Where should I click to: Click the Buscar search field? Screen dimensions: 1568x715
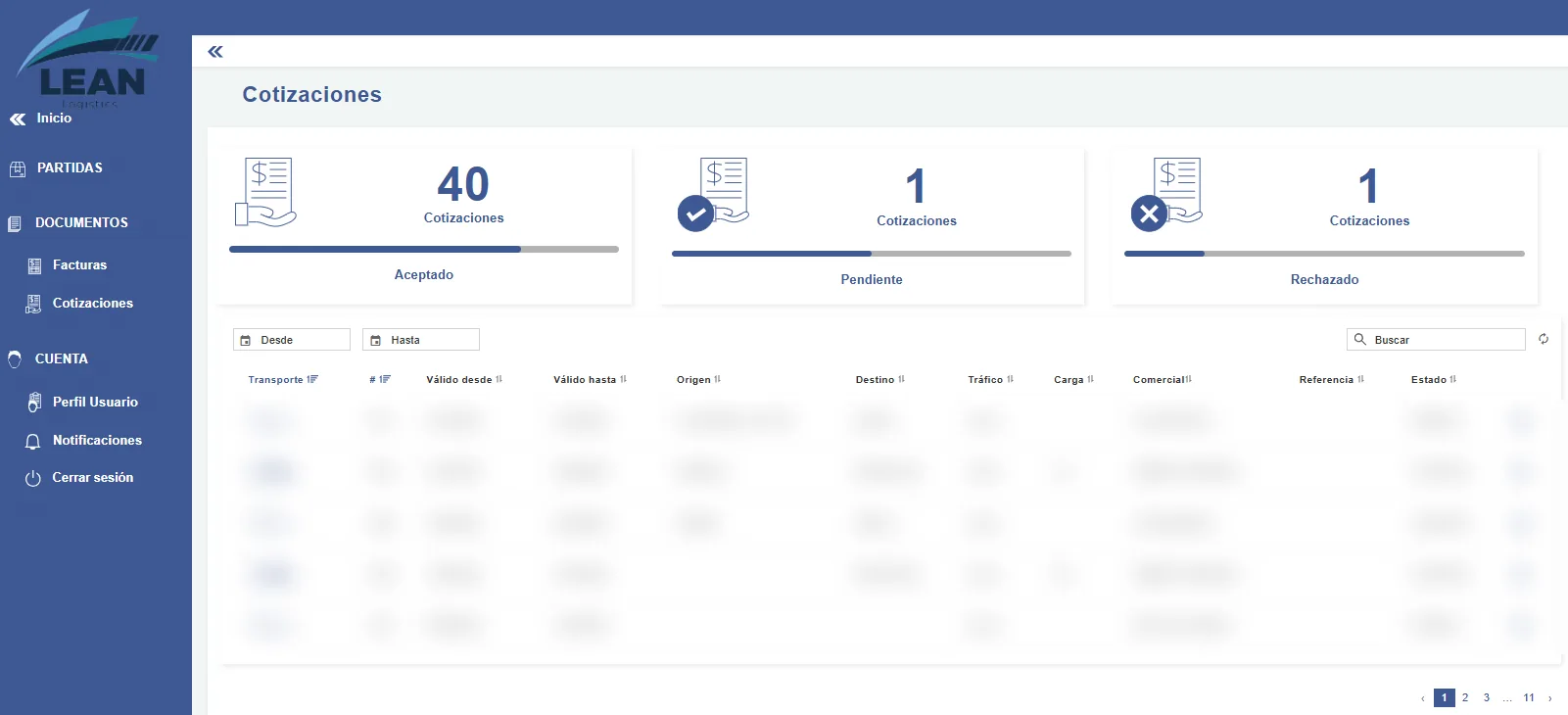(1436, 340)
